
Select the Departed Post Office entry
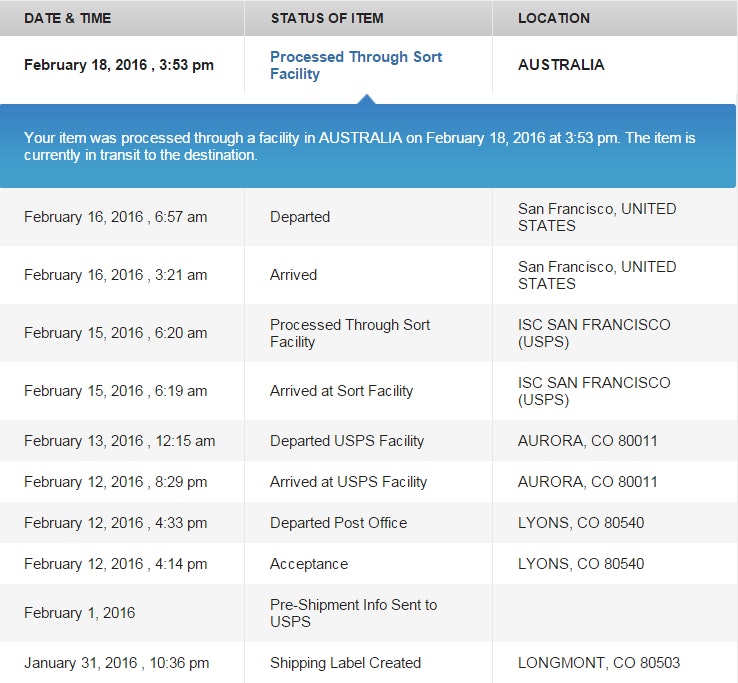coord(338,523)
